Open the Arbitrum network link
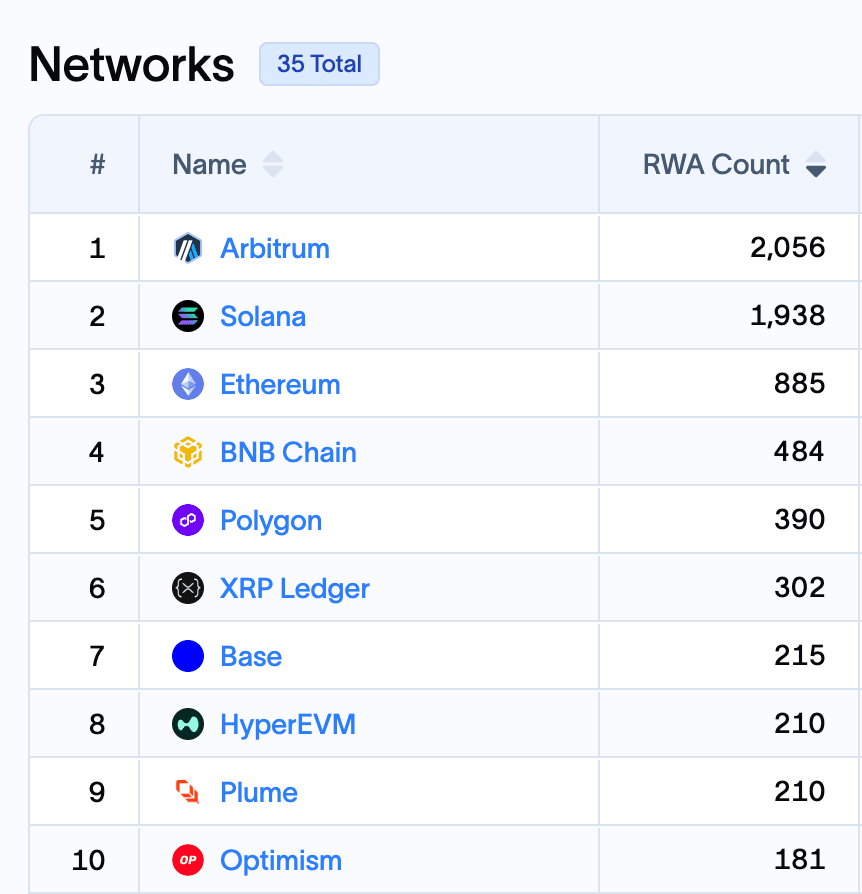 pos(275,249)
